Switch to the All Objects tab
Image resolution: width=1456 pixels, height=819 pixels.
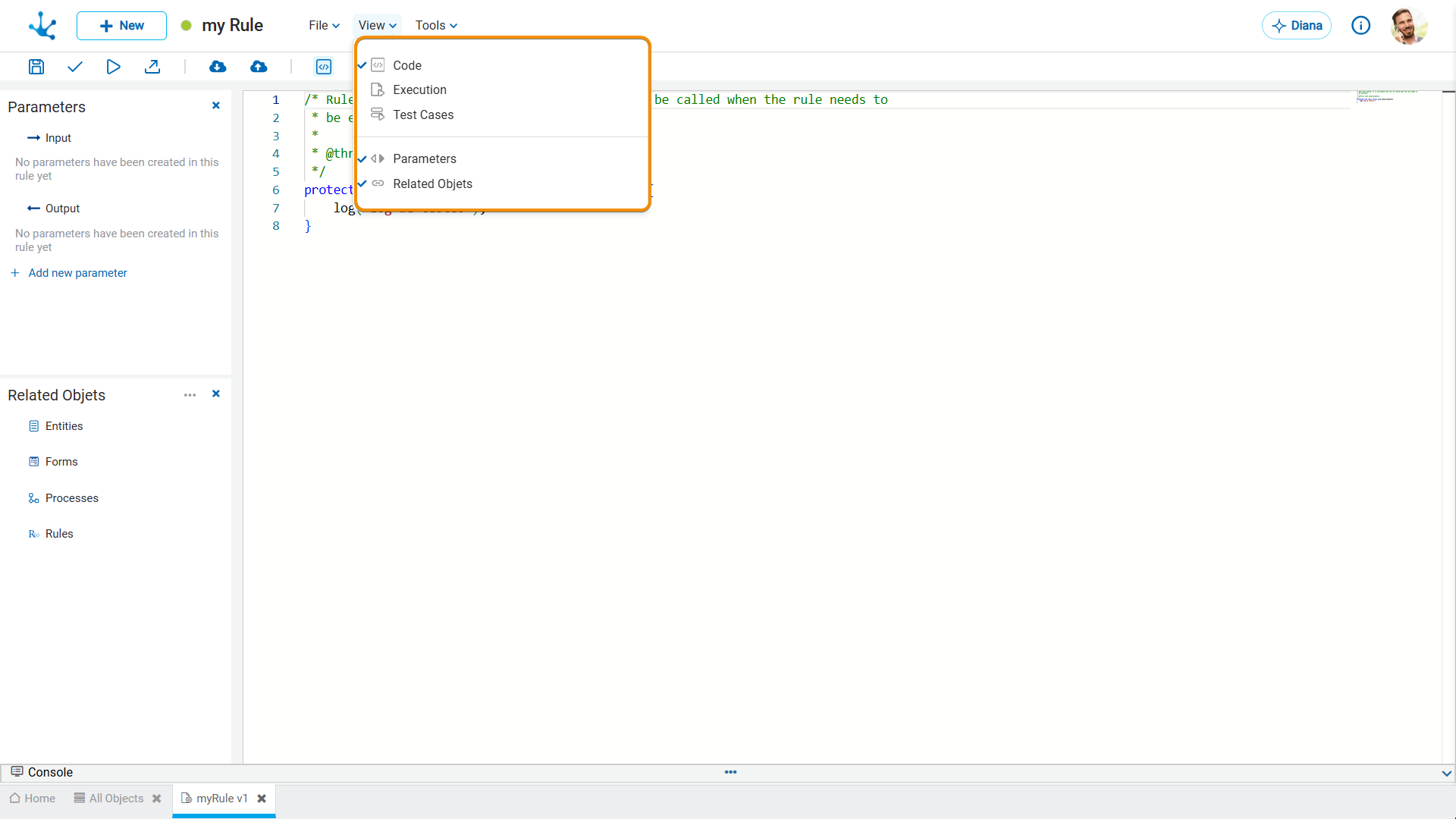coord(115,799)
